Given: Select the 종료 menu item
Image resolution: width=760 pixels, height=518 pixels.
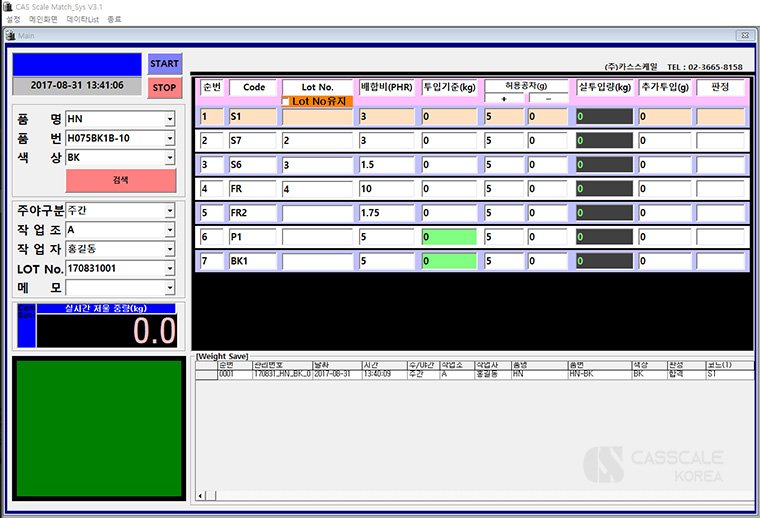Looking at the screenshot, I should [114, 19].
